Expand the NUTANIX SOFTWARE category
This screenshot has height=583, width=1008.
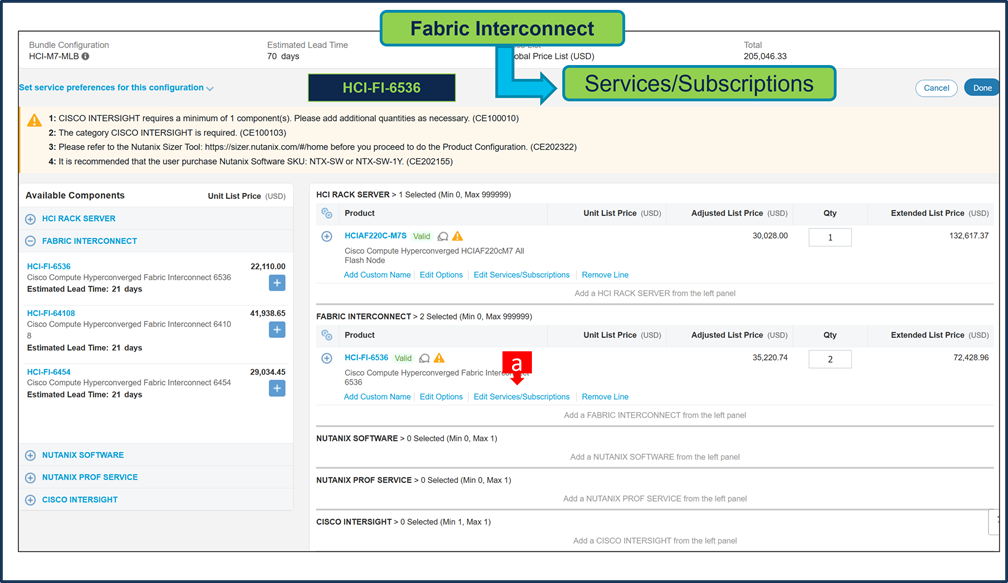coord(30,455)
